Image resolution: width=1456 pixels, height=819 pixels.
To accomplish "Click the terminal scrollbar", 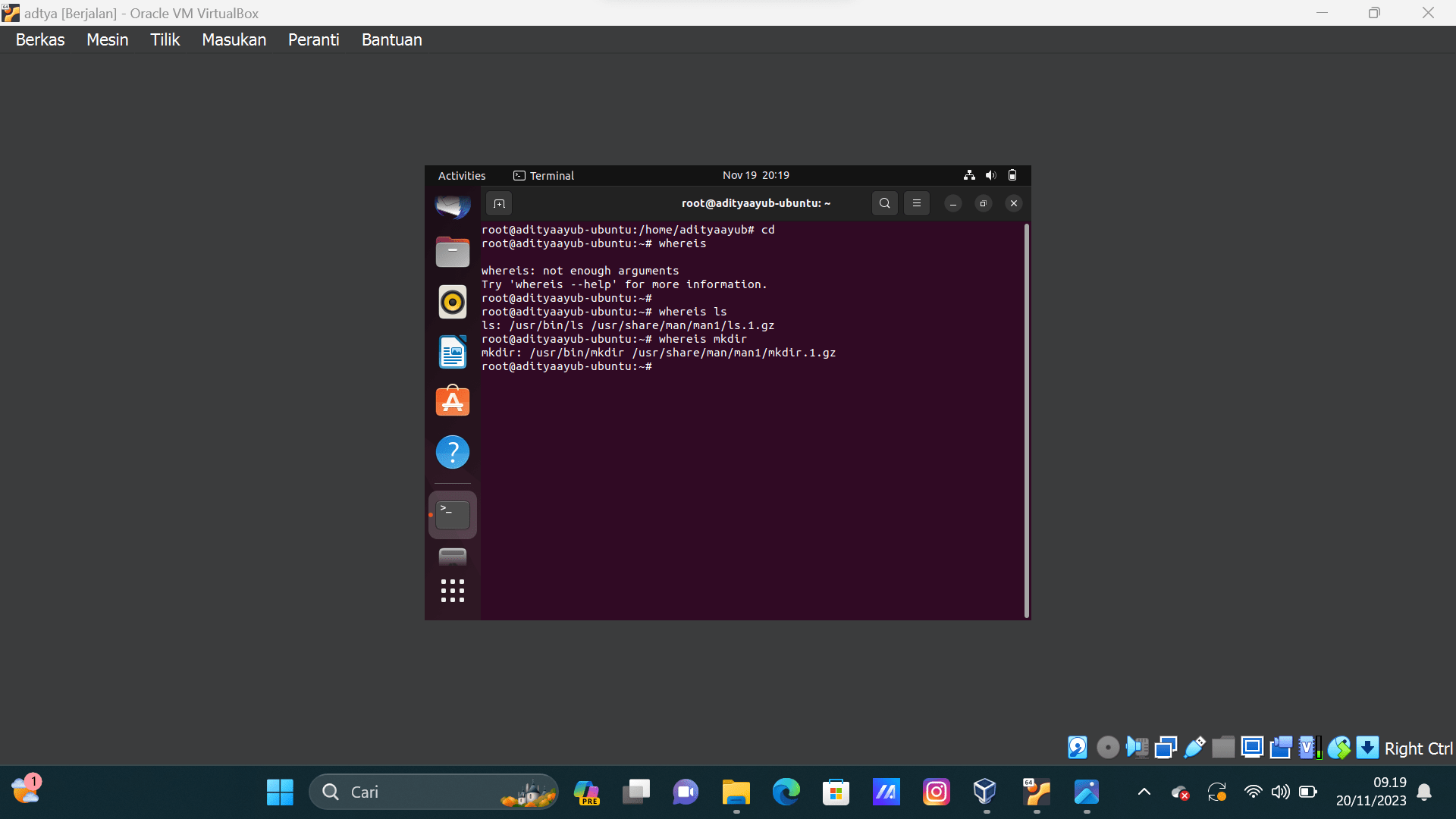I will pyautogui.click(x=1027, y=421).
